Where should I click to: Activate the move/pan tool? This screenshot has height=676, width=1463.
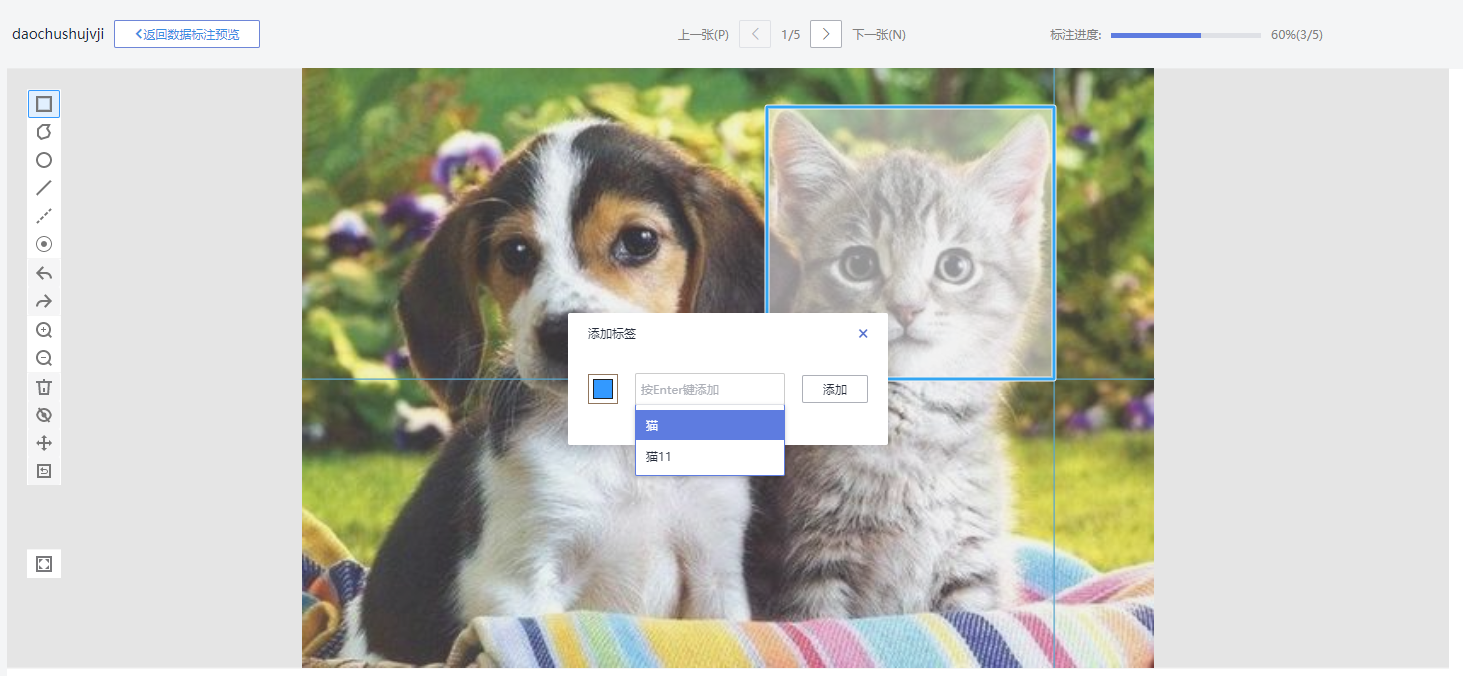pyautogui.click(x=44, y=443)
